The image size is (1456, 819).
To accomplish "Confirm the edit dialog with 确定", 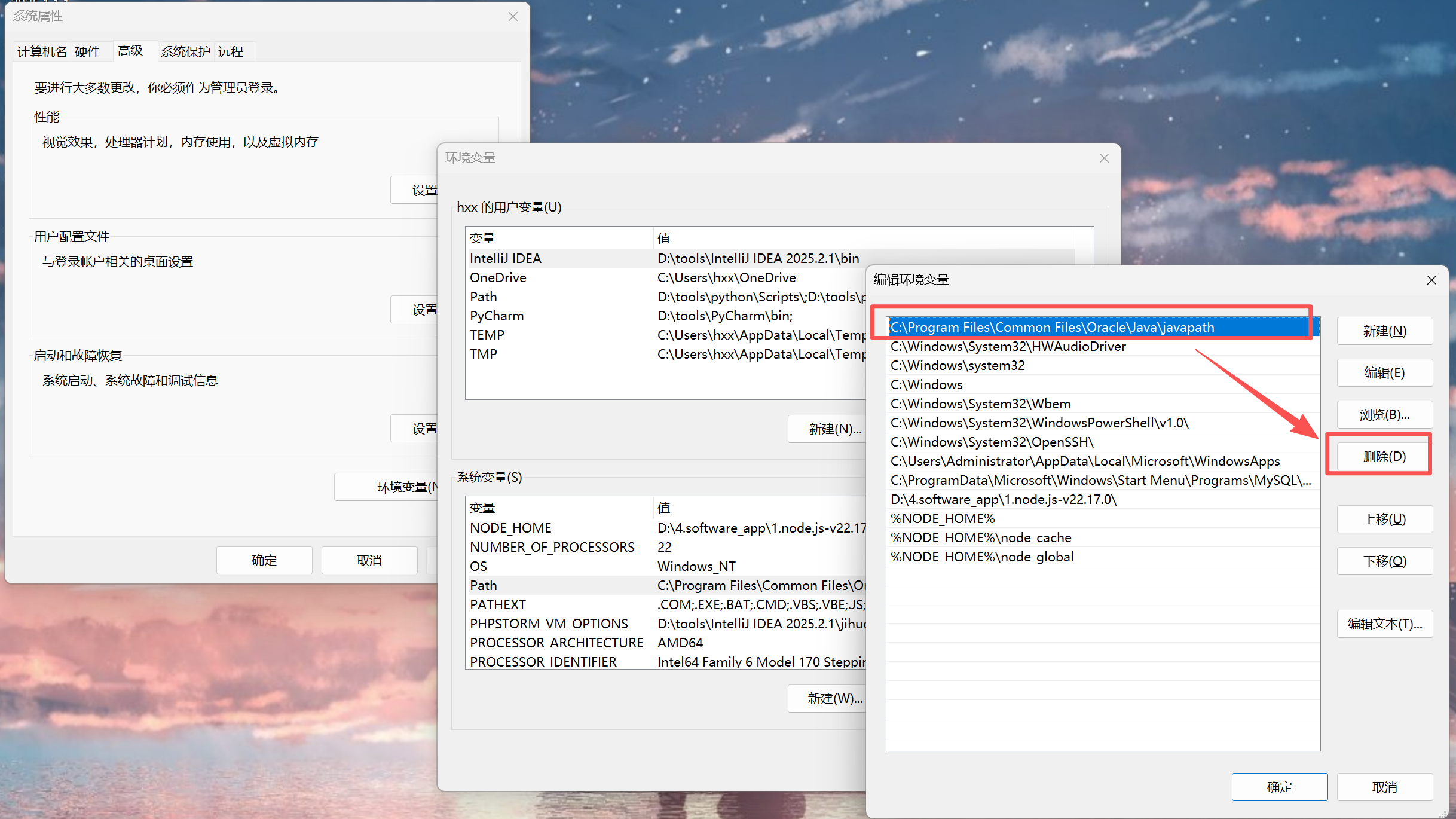I will [1279, 787].
